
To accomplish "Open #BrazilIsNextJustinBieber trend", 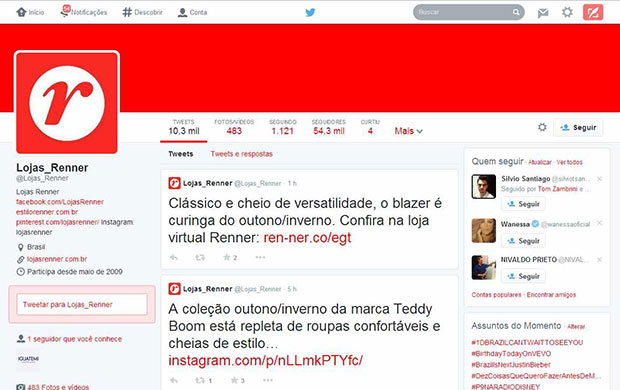I will tap(511, 365).
